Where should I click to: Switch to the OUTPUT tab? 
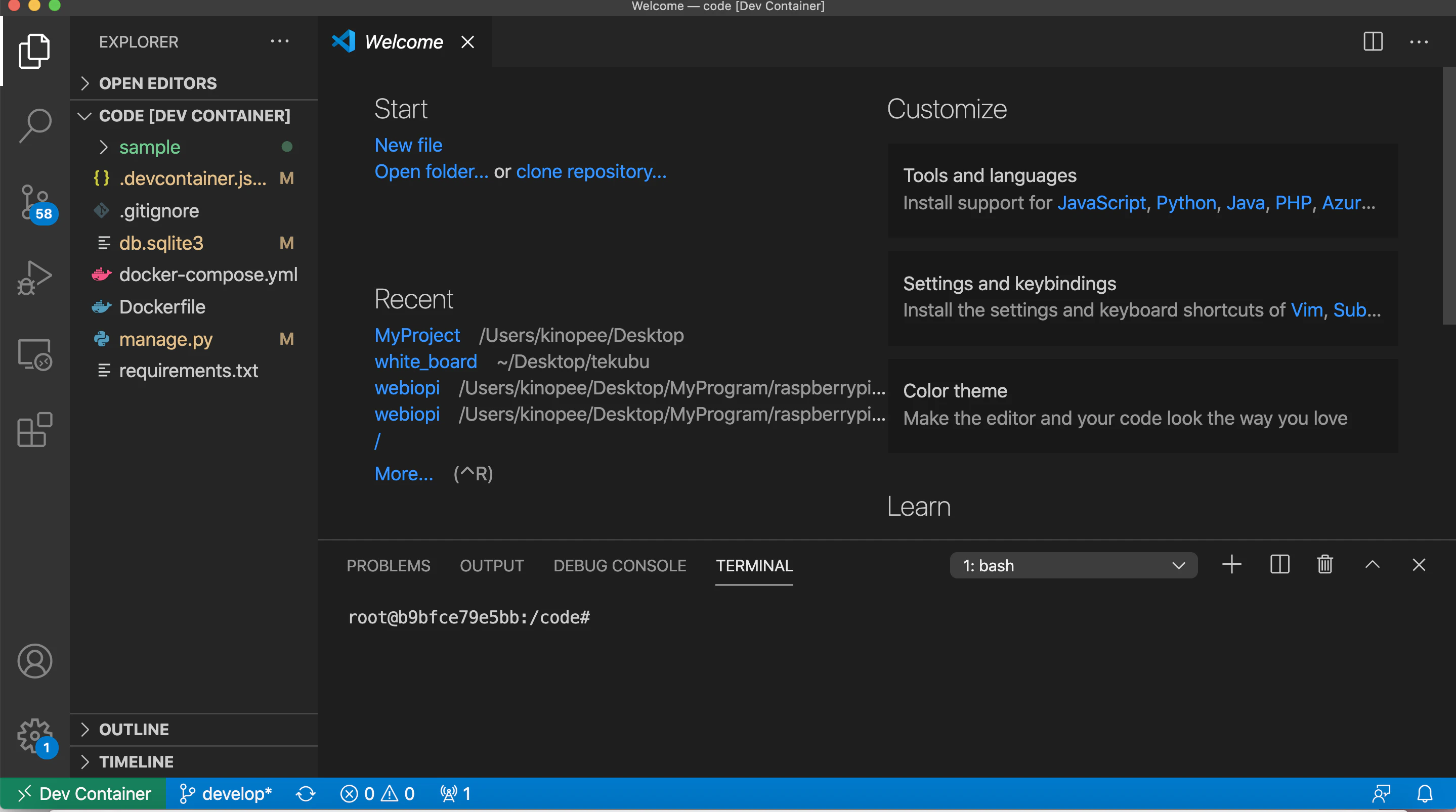(492, 566)
